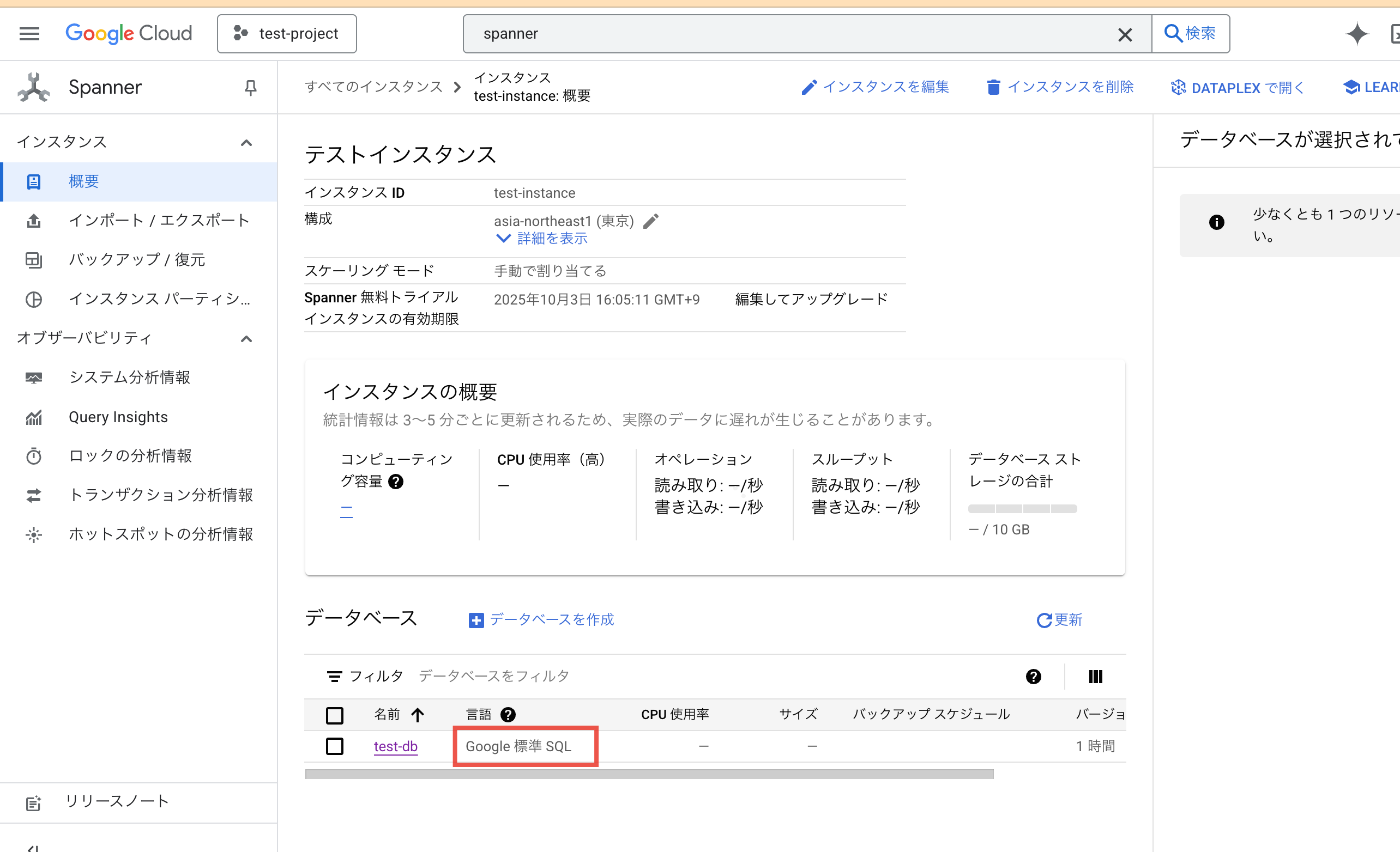Click the info icon in right panel
The width and height of the screenshot is (1400, 852).
pyautogui.click(x=1217, y=223)
